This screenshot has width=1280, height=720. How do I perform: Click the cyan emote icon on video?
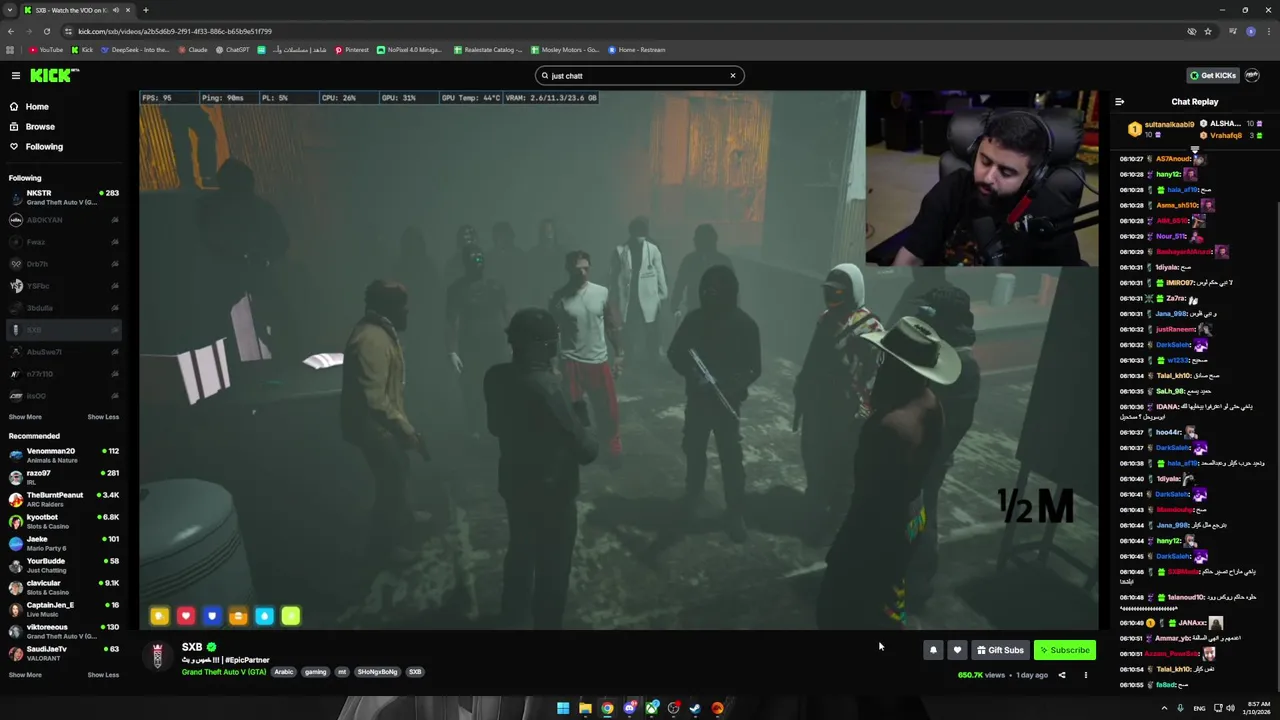point(264,616)
